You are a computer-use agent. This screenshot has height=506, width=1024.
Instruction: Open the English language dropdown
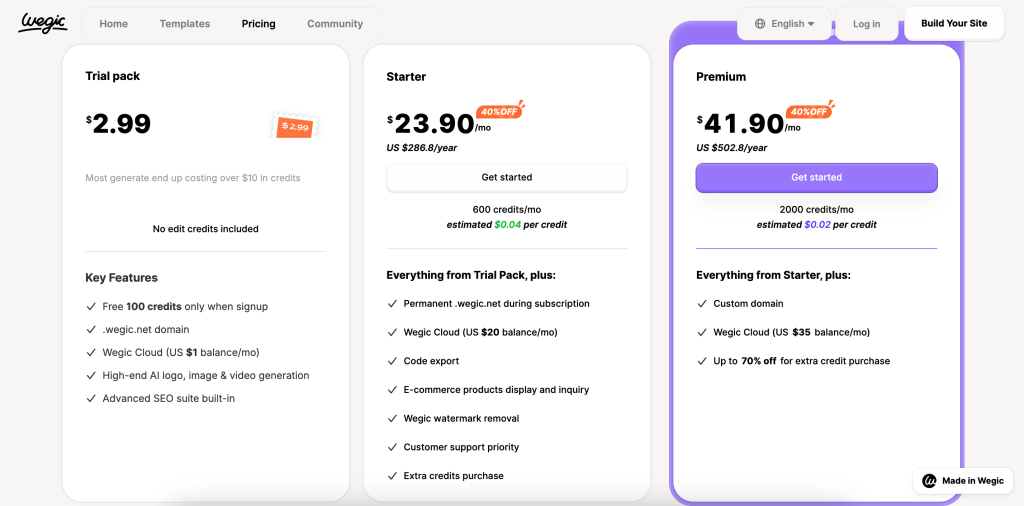pos(784,24)
